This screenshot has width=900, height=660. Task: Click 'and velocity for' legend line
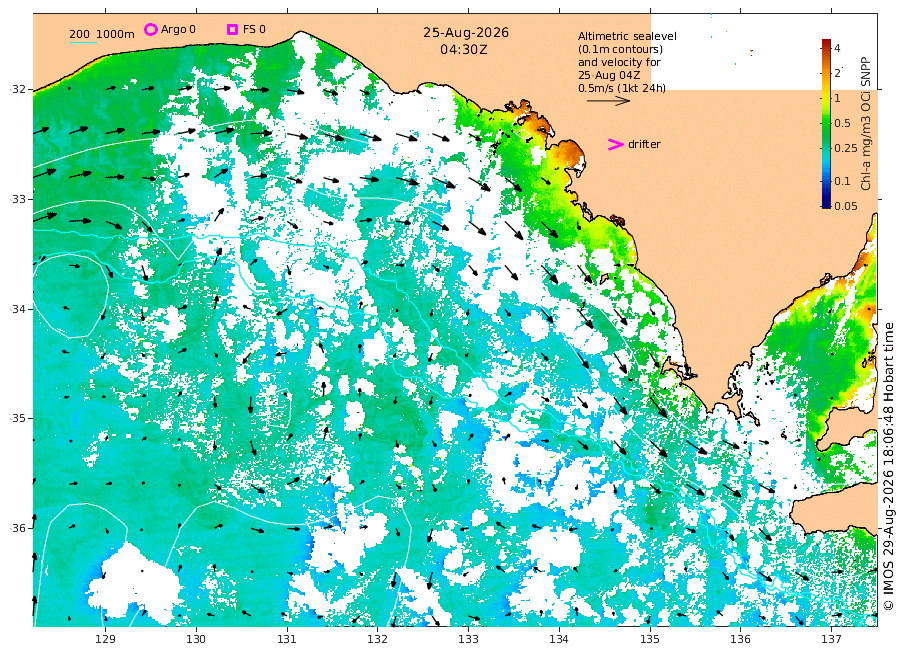coord(619,62)
